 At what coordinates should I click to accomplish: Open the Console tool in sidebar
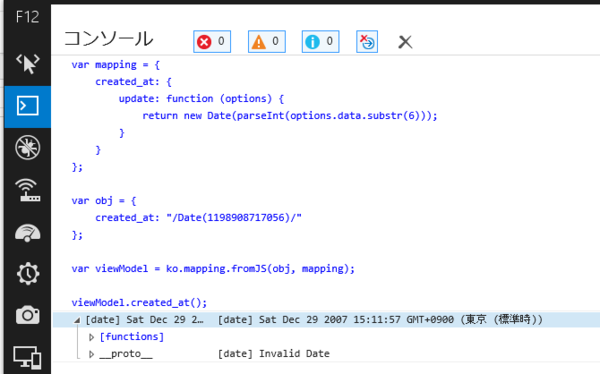[x=28, y=106]
